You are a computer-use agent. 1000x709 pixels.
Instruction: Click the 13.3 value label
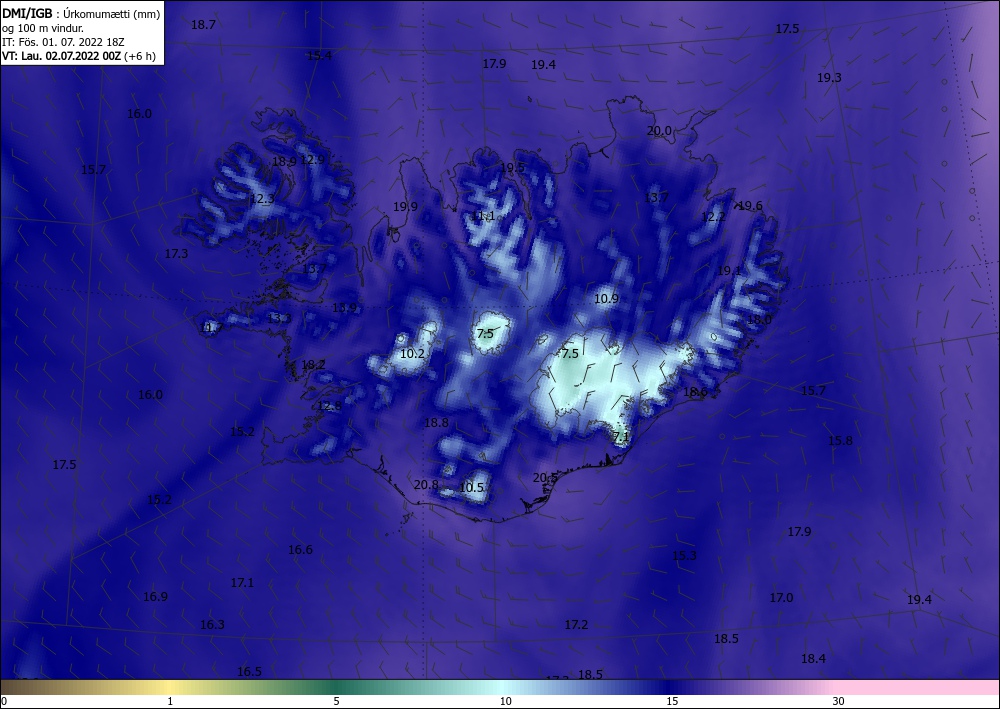pos(279,318)
